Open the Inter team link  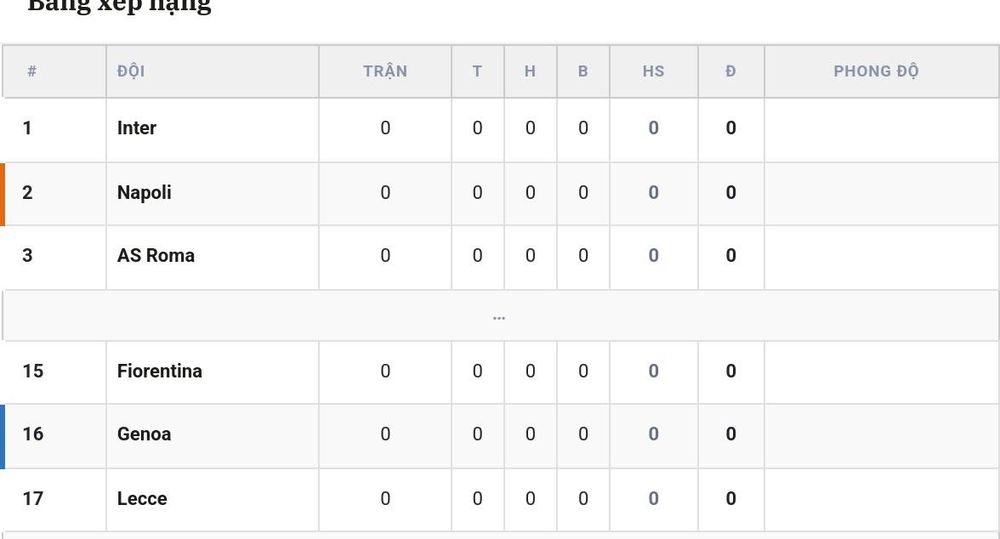tap(136, 128)
